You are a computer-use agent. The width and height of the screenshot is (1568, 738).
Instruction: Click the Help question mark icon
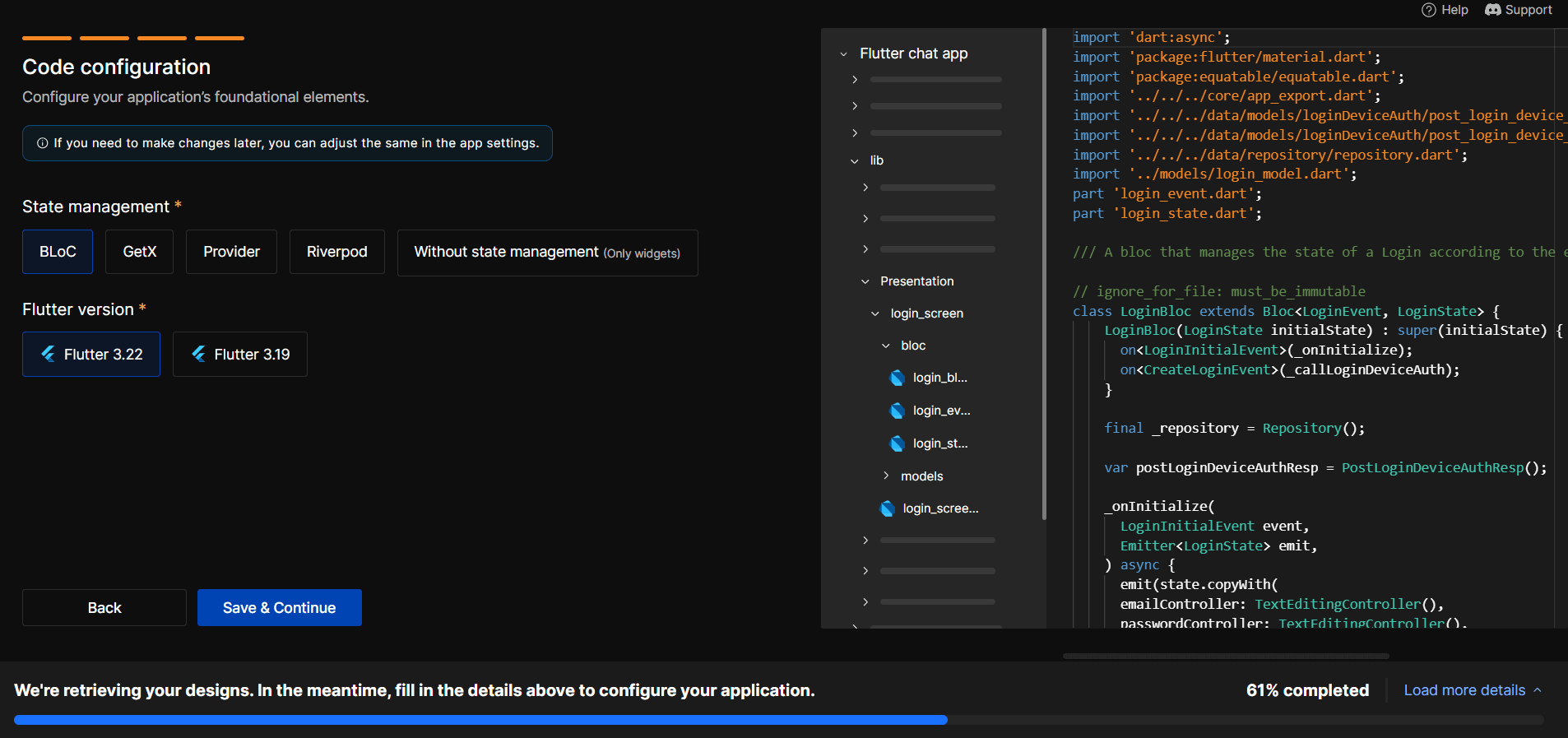(1429, 10)
